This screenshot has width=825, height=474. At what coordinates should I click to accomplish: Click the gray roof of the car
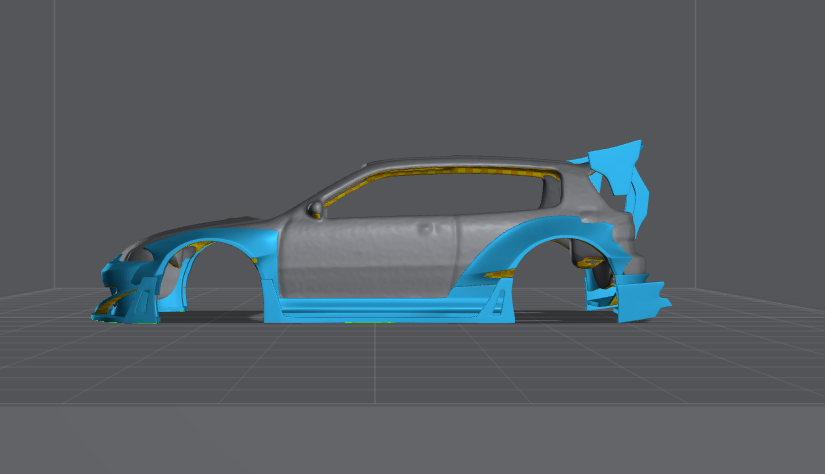(450, 160)
